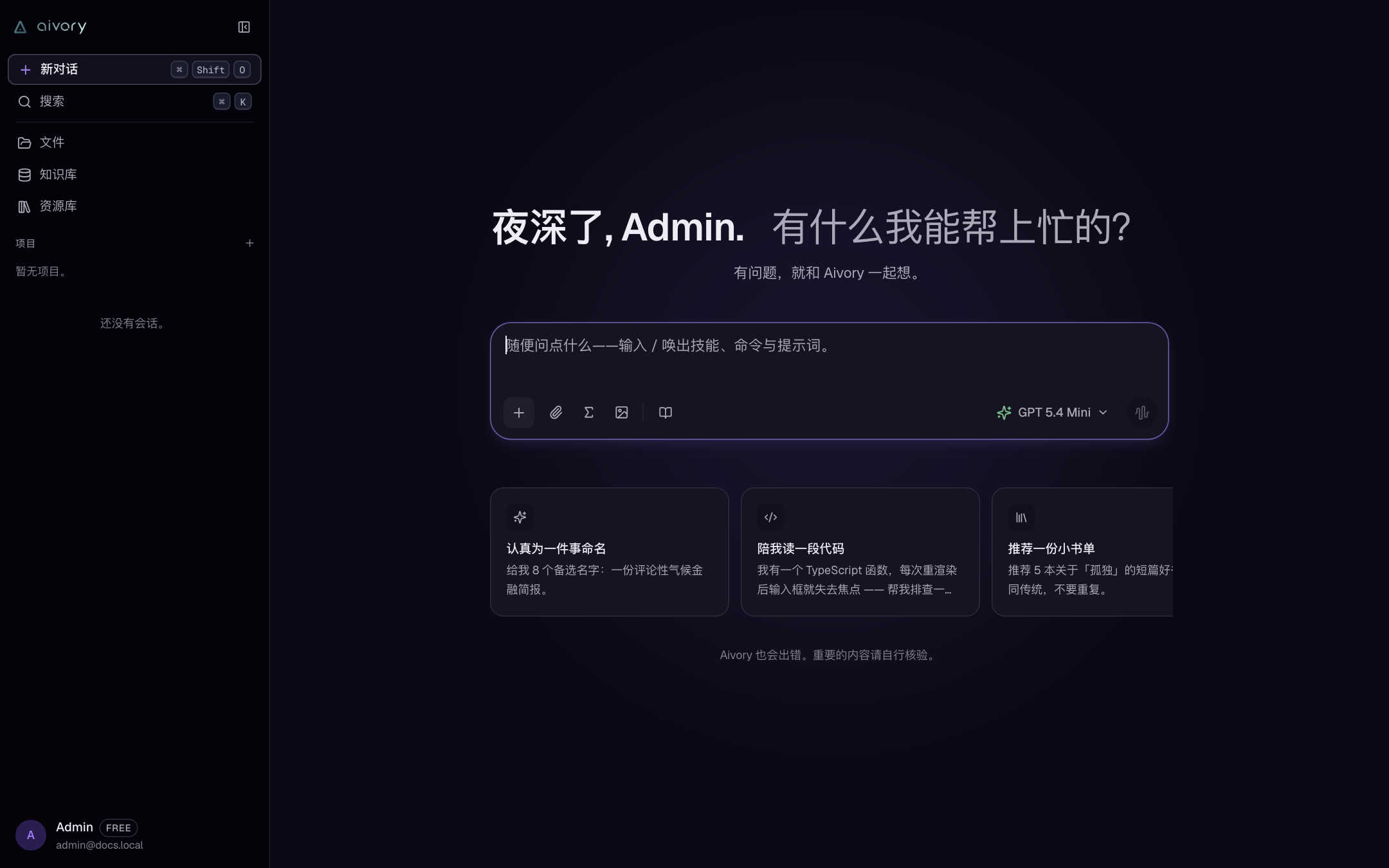Image resolution: width=1389 pixels, height=868 pixels.
Task: Click the avatar with letter A
Action: (x=31, y=835)
